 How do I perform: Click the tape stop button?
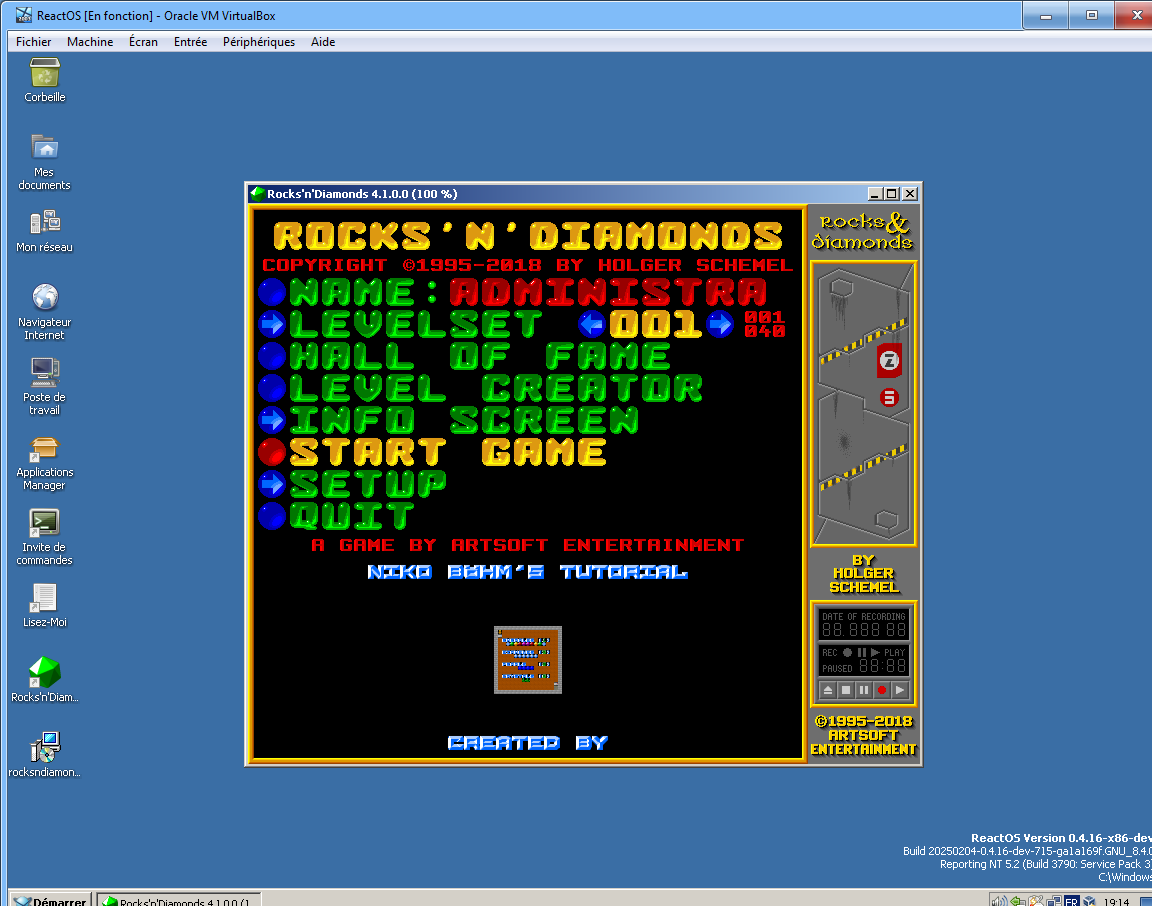846,690
